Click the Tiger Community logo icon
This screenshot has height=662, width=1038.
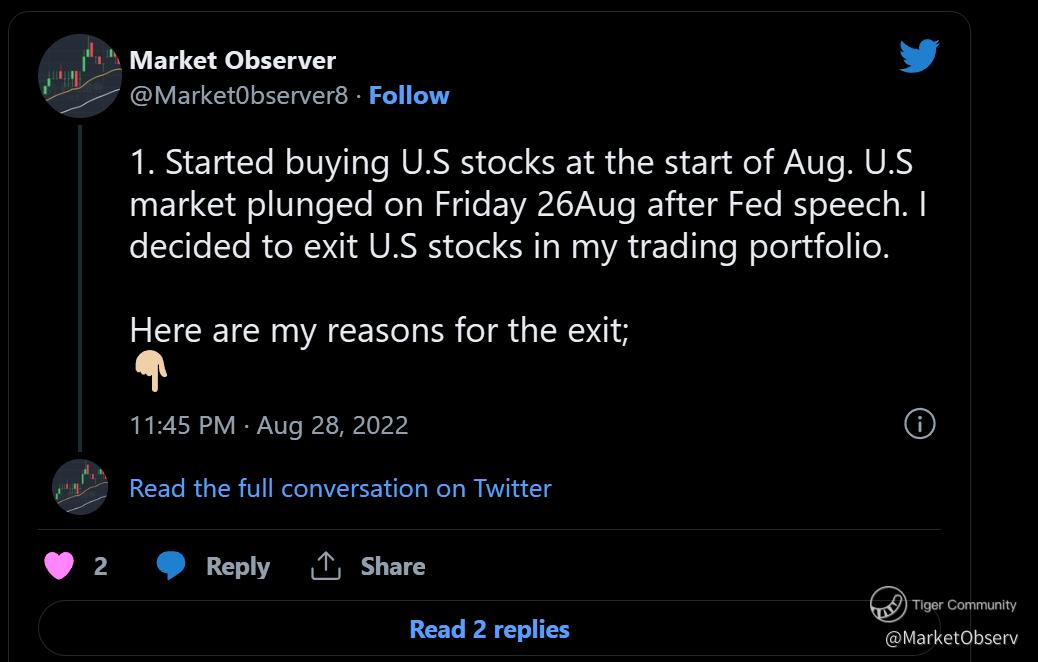pyautogui.click(x=887, y=604)
